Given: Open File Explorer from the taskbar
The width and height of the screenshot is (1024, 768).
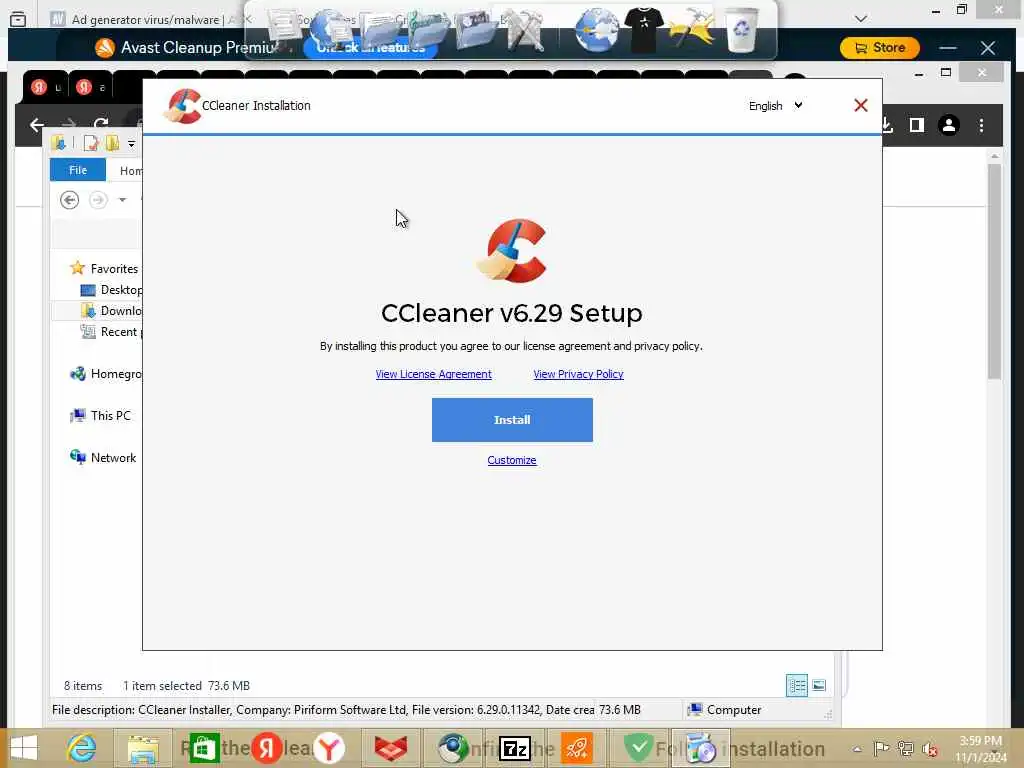Looking at the screenshot, I should (143, 749).
